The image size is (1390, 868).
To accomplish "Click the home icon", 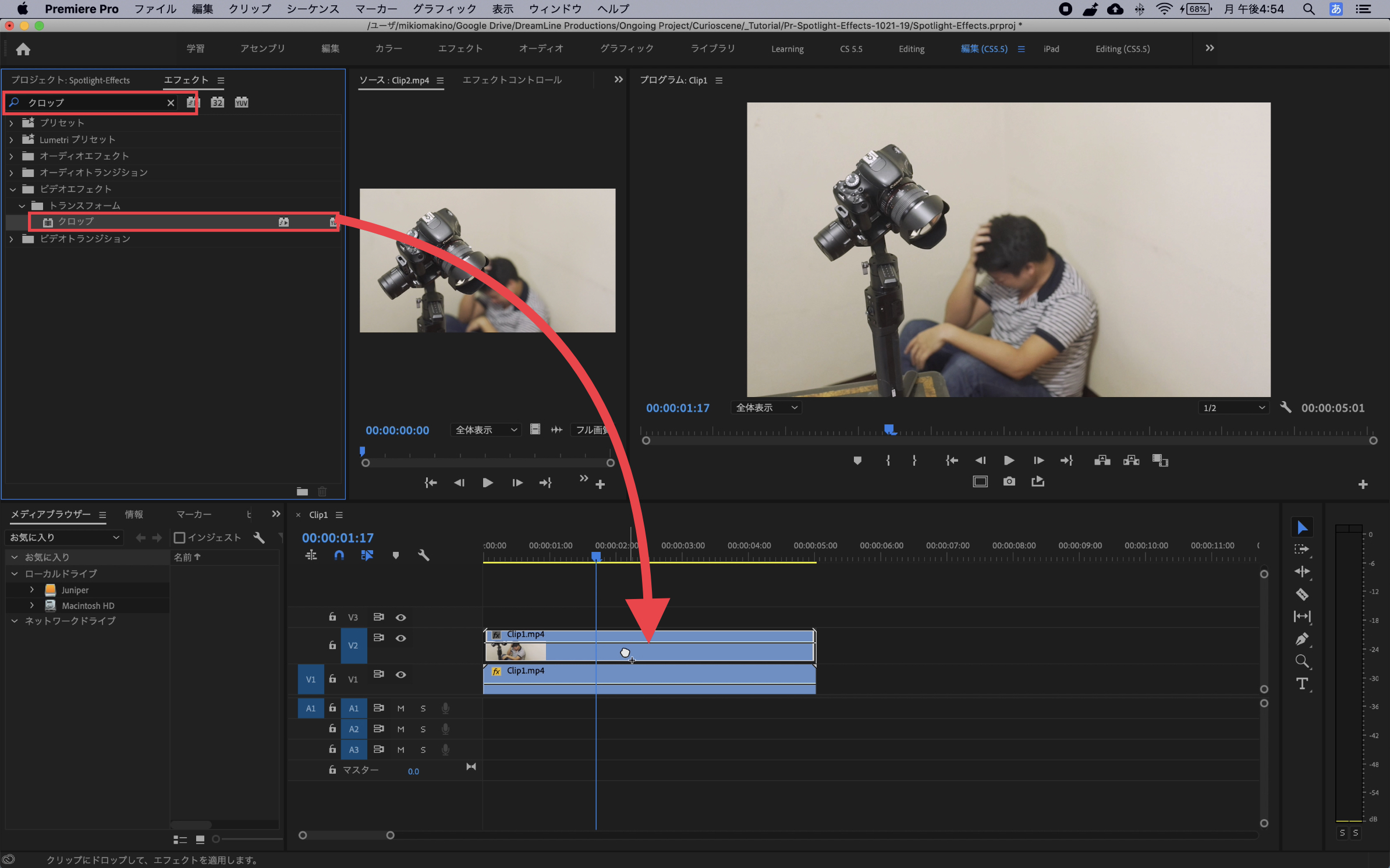I will click(x=23, y=49).
